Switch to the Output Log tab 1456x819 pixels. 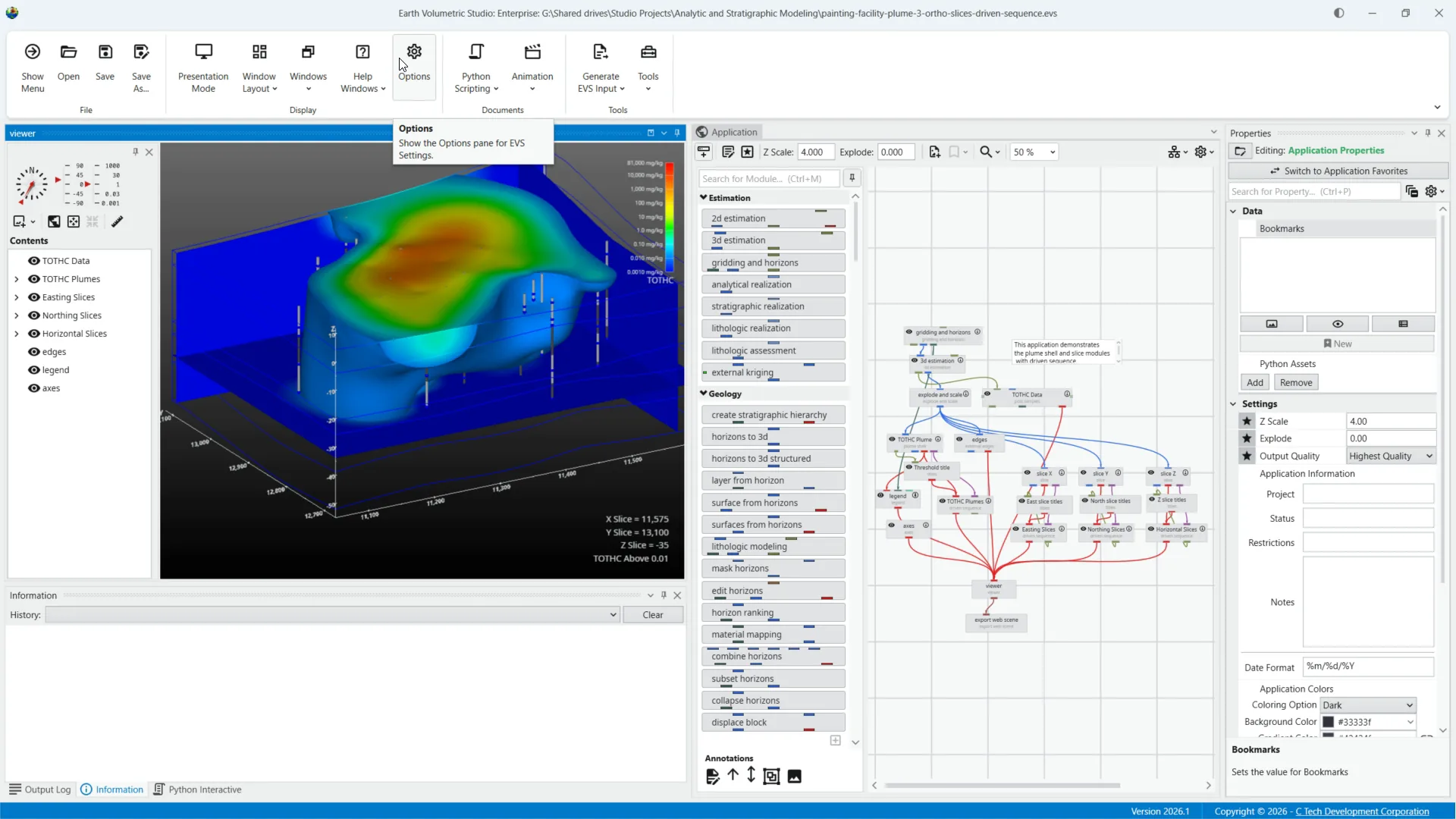[x=40, y=789]
